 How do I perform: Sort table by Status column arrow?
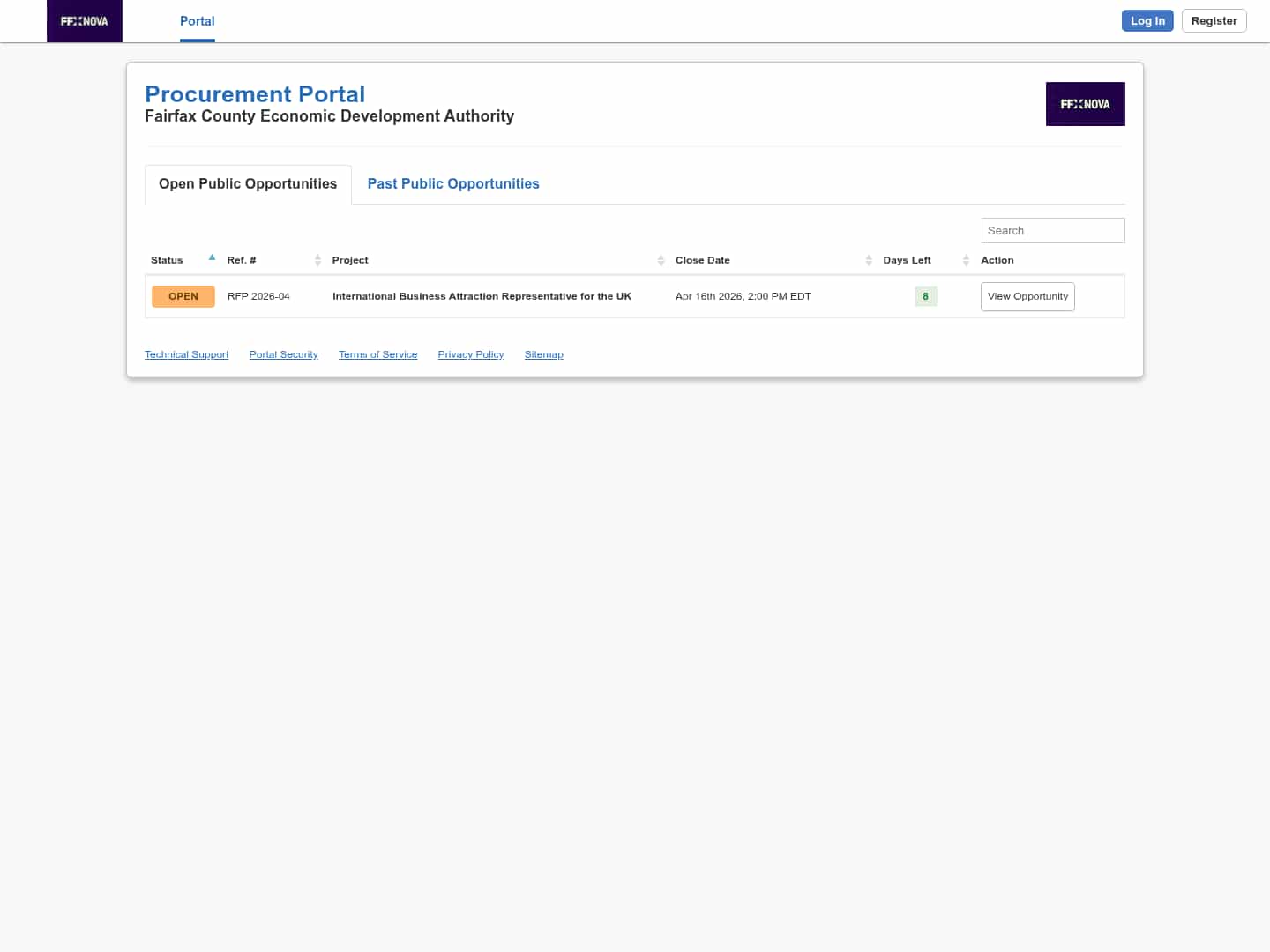pyautogui.click(x=212, y=258)
